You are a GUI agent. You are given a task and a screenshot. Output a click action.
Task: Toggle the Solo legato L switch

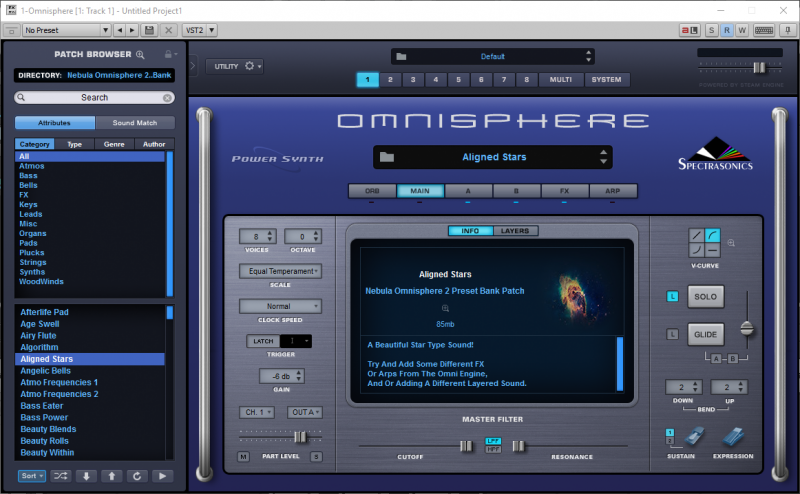pos(672,297)
